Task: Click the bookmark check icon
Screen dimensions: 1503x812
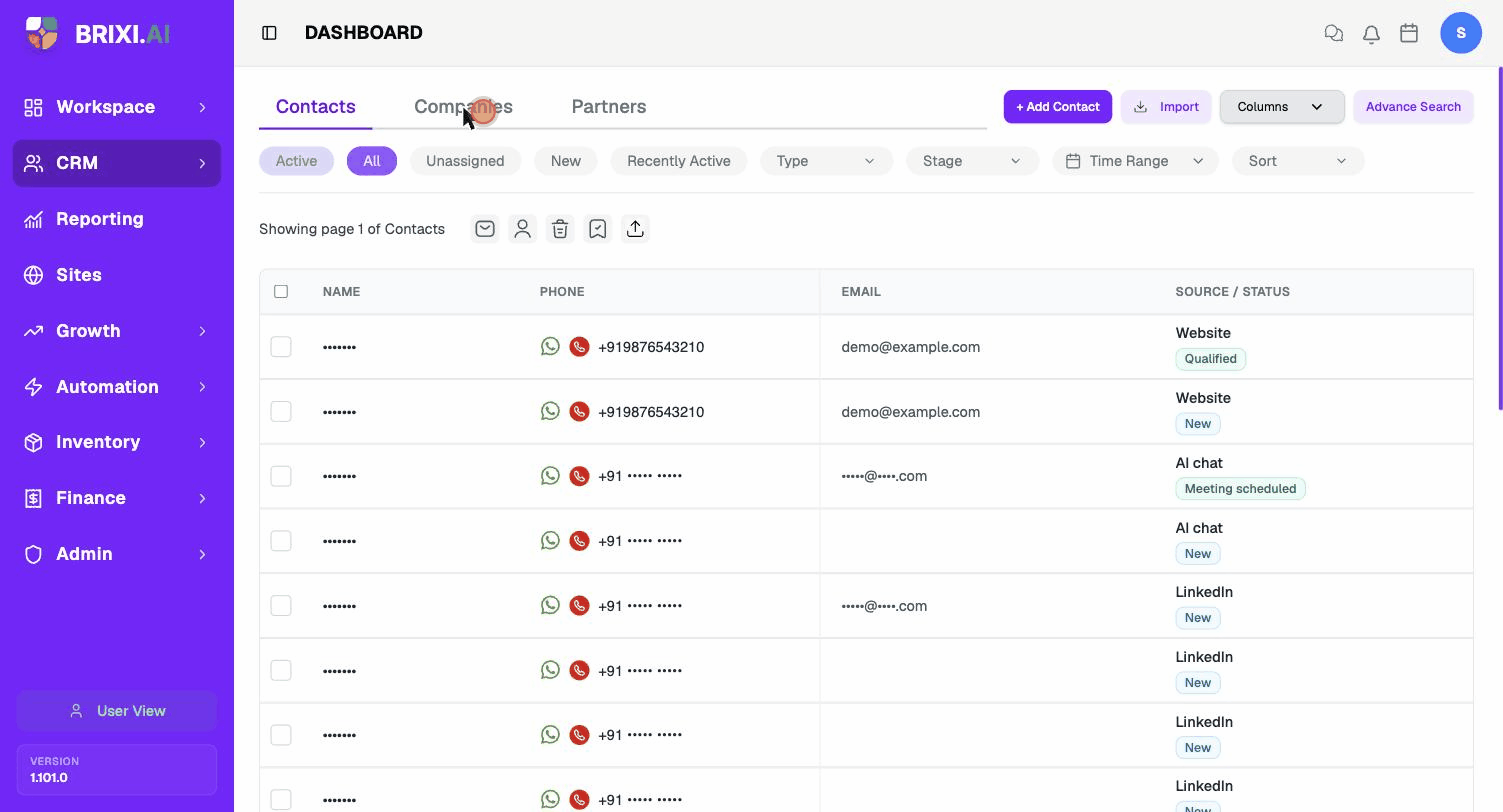Action: click(x=598, y=229)
